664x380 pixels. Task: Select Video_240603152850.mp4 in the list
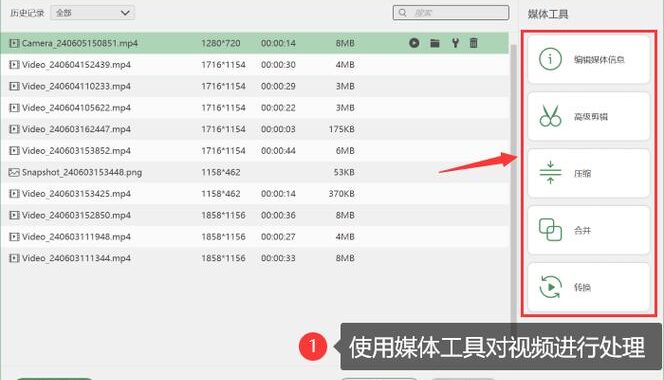[x=255, y=215]
